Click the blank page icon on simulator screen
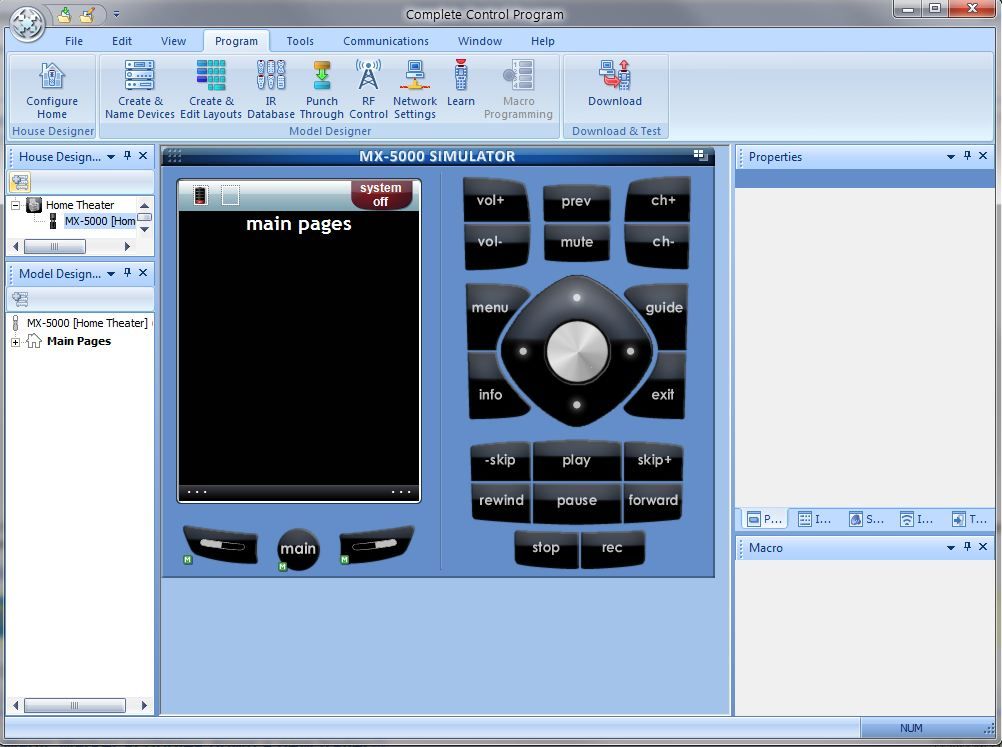Viewport: 1002px width, 747px height. point(230,196)
